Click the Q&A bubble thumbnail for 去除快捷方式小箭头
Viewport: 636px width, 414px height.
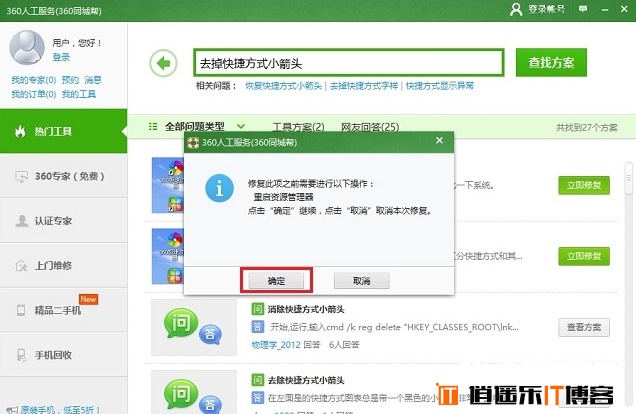coord(193,392)
